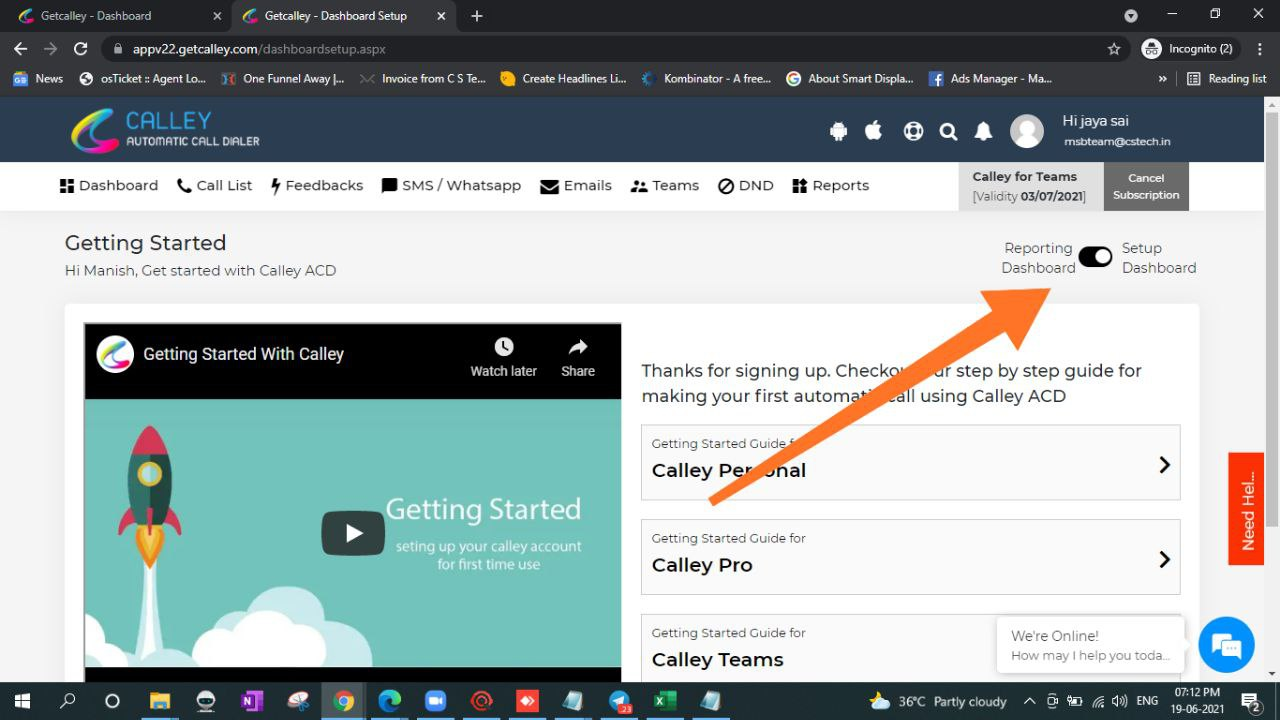Show hidden system tray icons

[x=1029, y=701]
